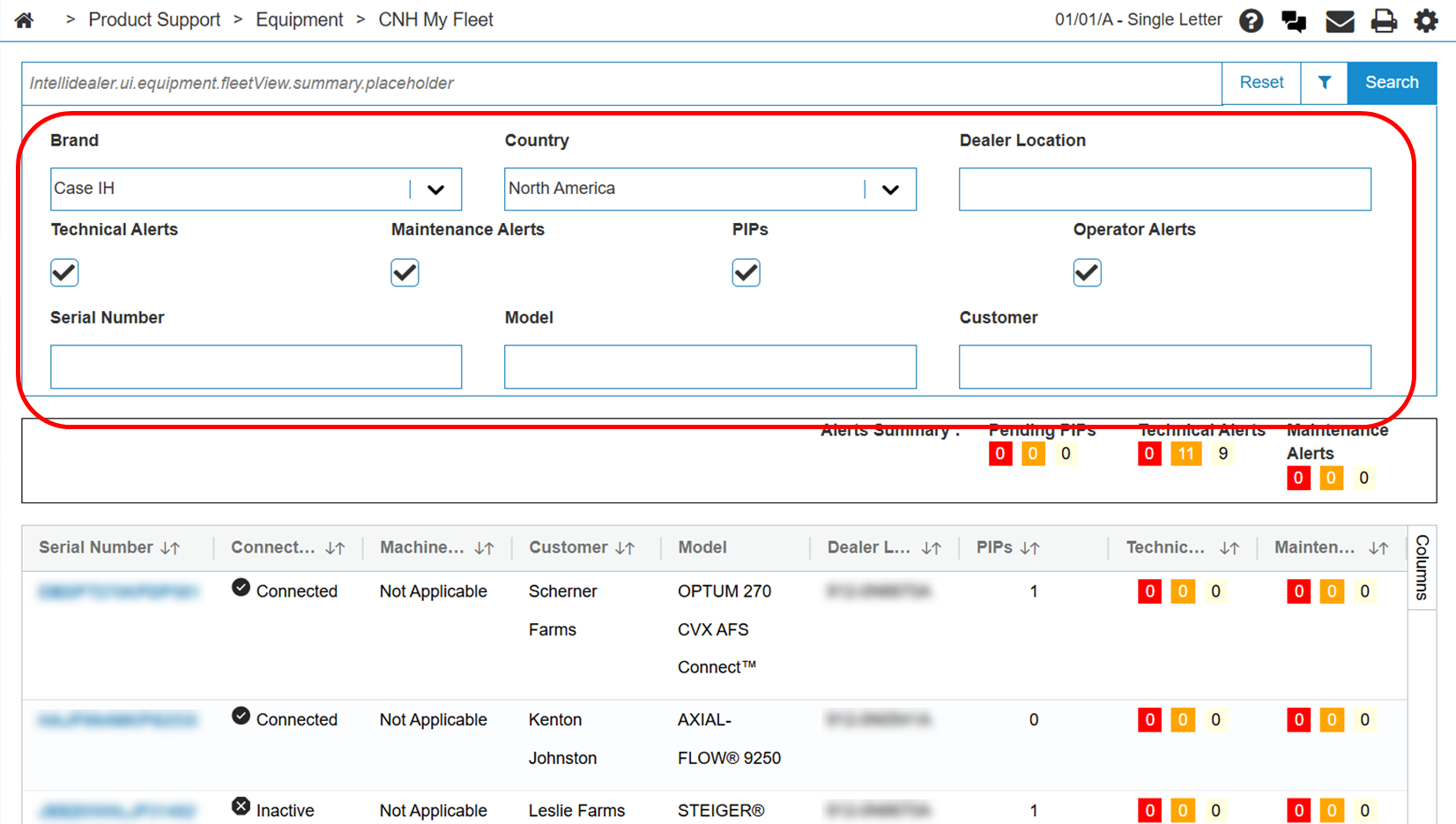
Task: Expand the Brand dropdown
Action: [435, 189]
